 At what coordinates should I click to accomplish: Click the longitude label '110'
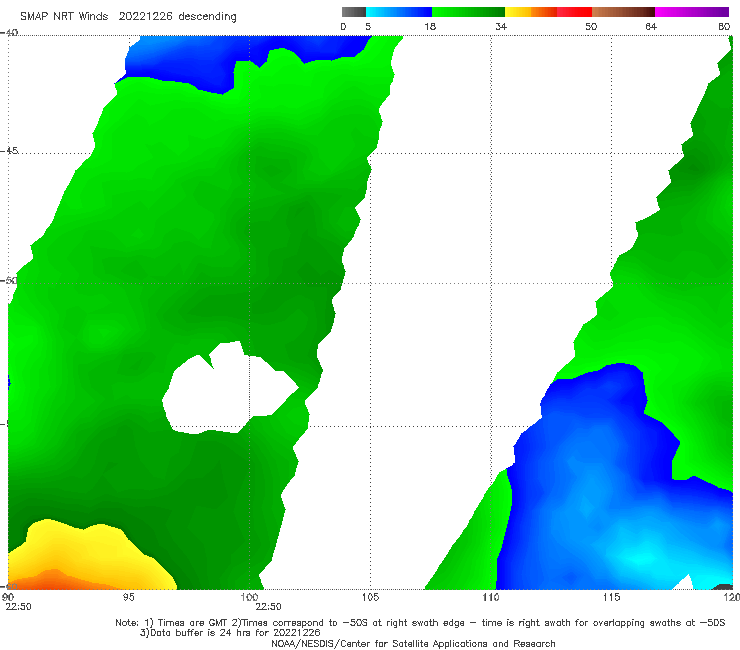pos(491,597)
